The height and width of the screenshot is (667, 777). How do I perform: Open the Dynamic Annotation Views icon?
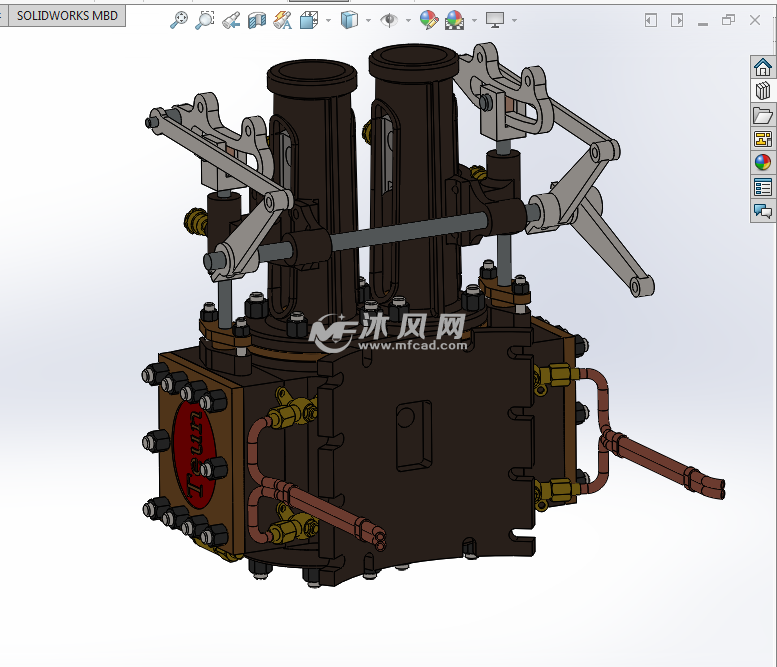pos(283,19)
